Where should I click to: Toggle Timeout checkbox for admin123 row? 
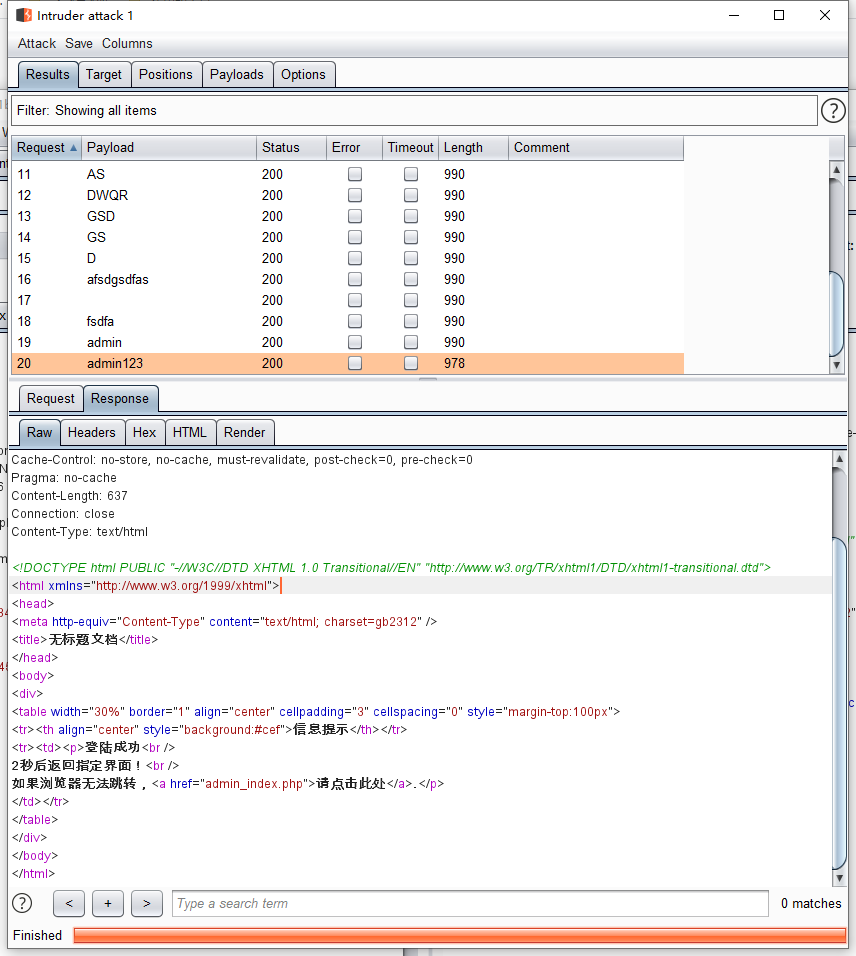(411, 363)
